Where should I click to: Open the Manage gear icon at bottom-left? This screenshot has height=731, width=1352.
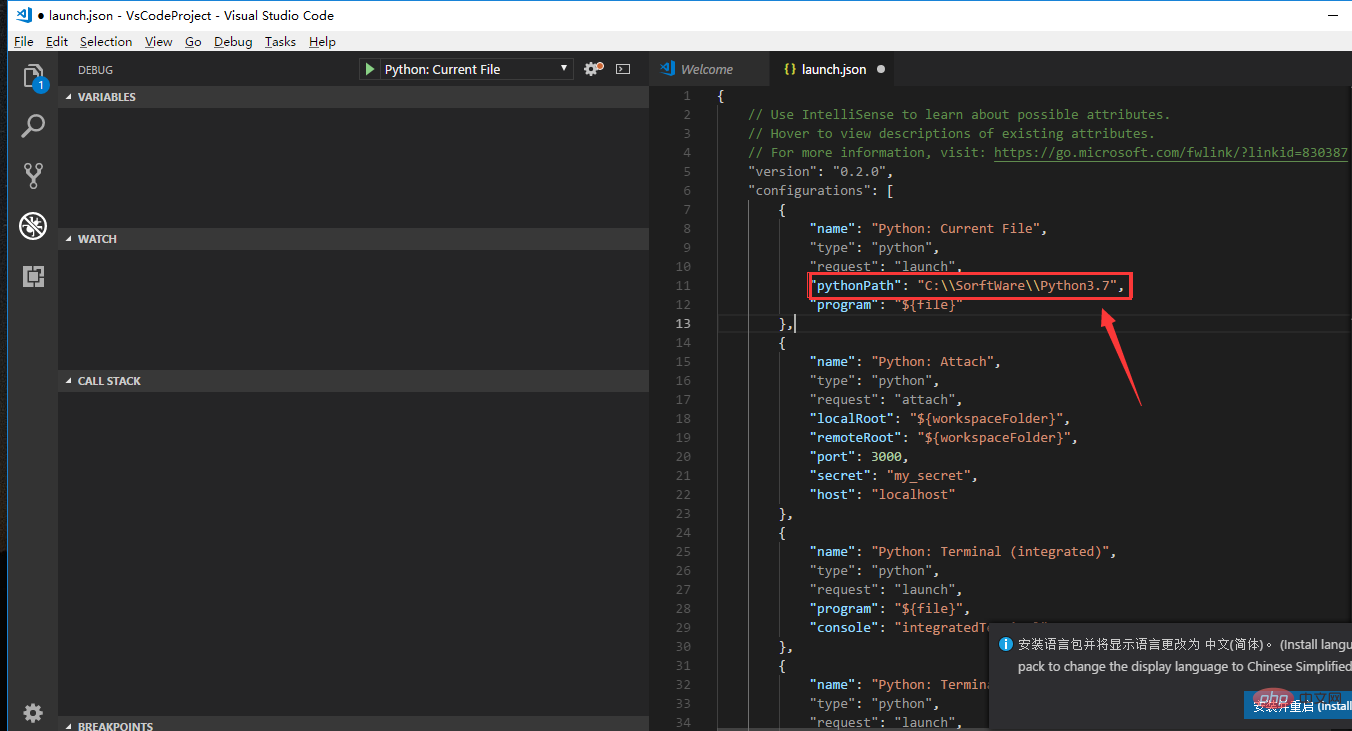pyautogui.click(x=33, y=712)
